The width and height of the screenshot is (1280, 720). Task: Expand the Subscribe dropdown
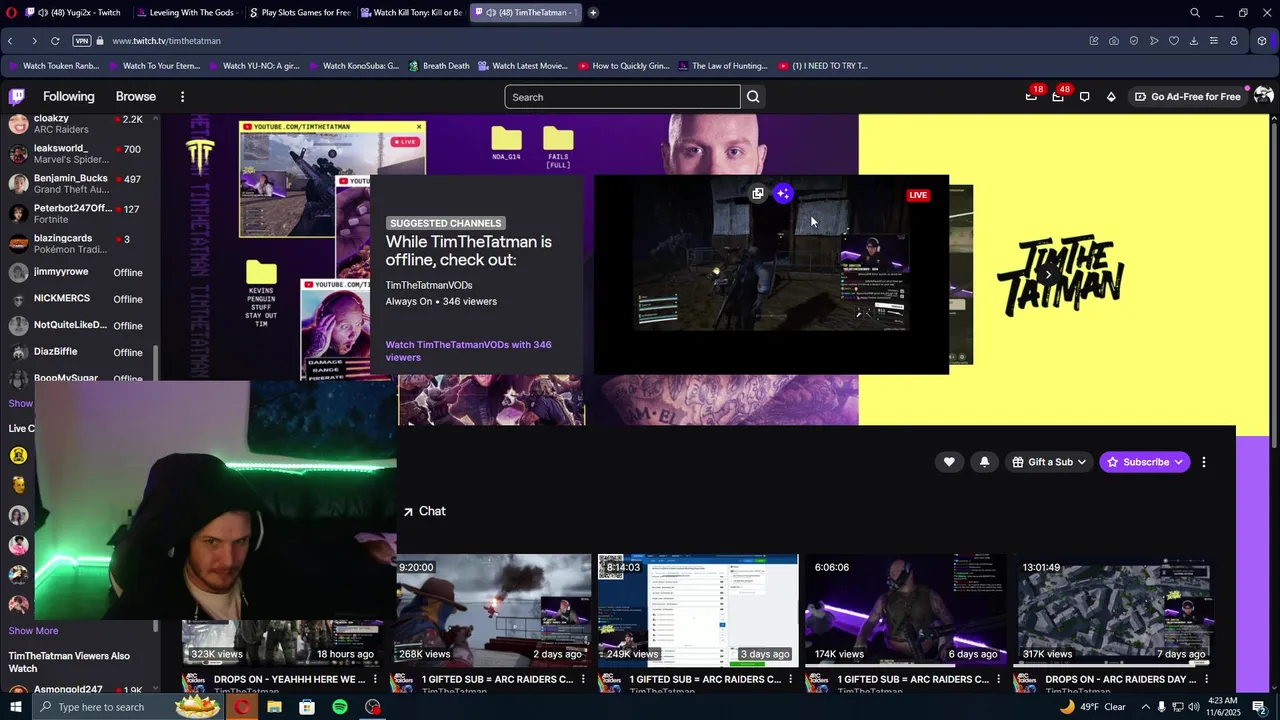(1145, 462)
